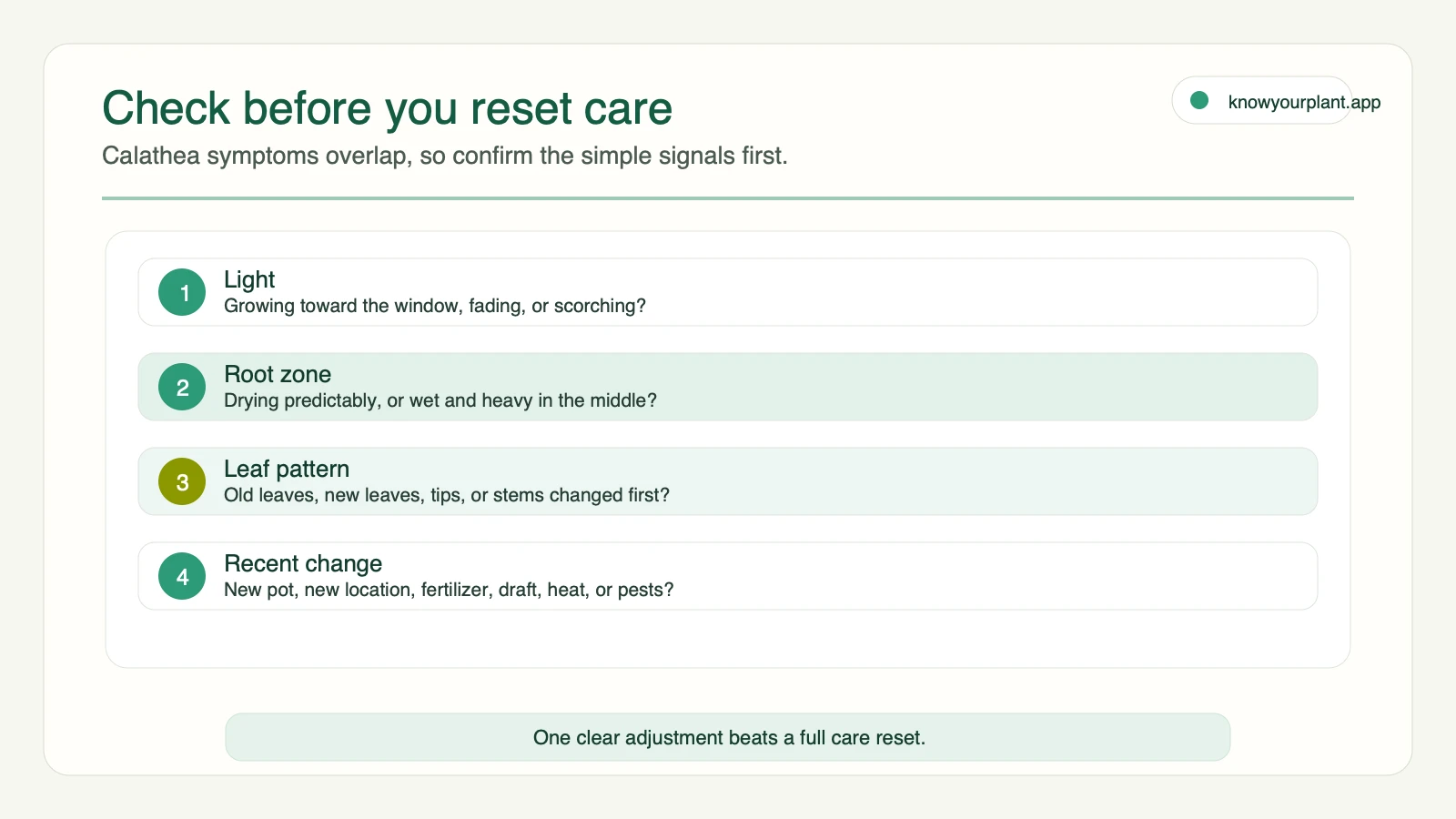Click the number 4 circle badge
Screen dimensions: 1456x819
[x=182, y=576]
